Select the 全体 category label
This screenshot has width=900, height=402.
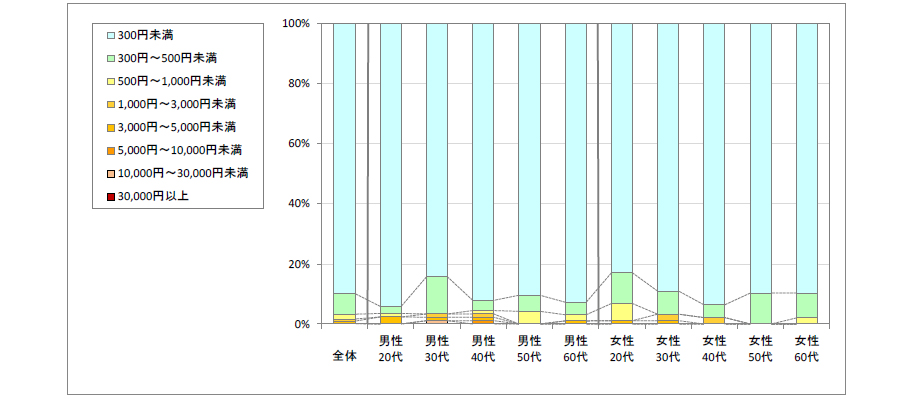pyautogui.click(x=344, y=355)
